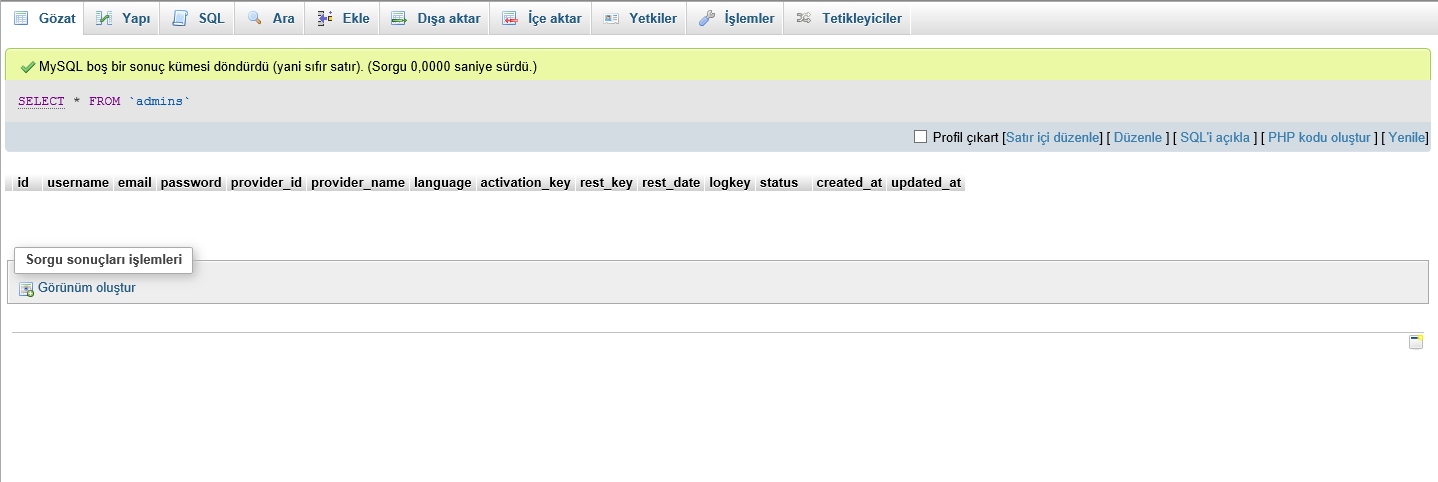Click the `admins` table name in query
Viewport: 1438px width, 482px height.
click(159, 102)
